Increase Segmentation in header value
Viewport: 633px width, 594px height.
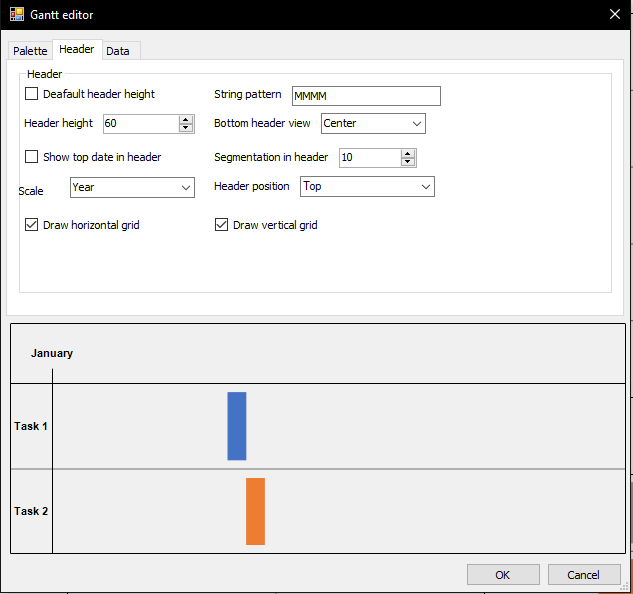pos(408,153)
